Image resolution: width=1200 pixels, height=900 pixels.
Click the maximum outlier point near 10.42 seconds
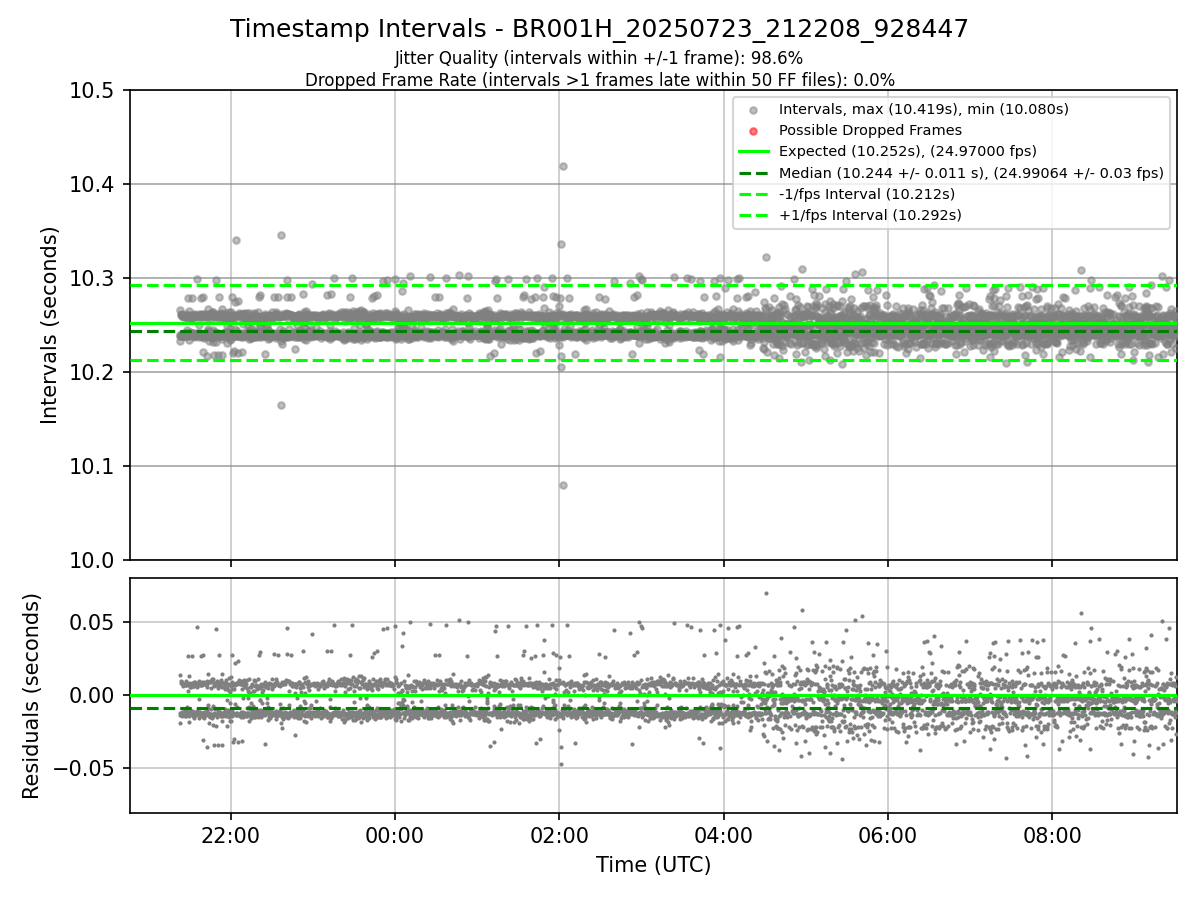tap(563, 166)
